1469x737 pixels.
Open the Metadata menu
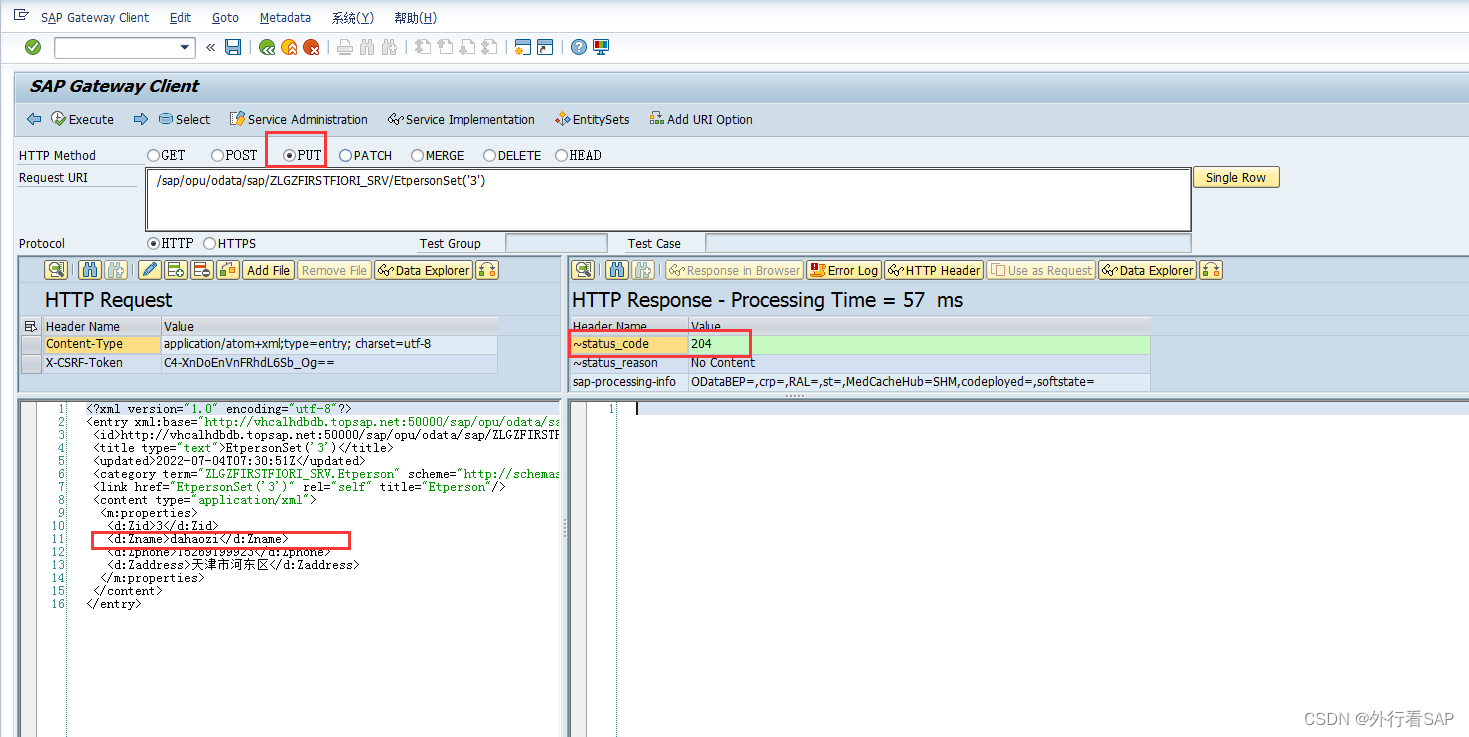(x=285, y=17)
